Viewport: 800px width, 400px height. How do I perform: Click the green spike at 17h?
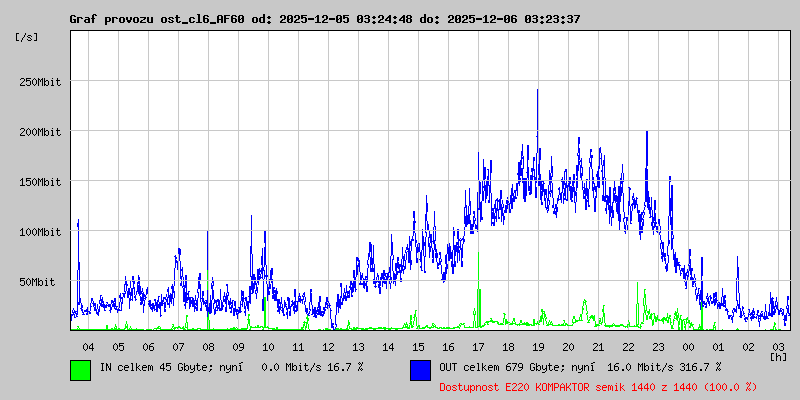(479, 290)
